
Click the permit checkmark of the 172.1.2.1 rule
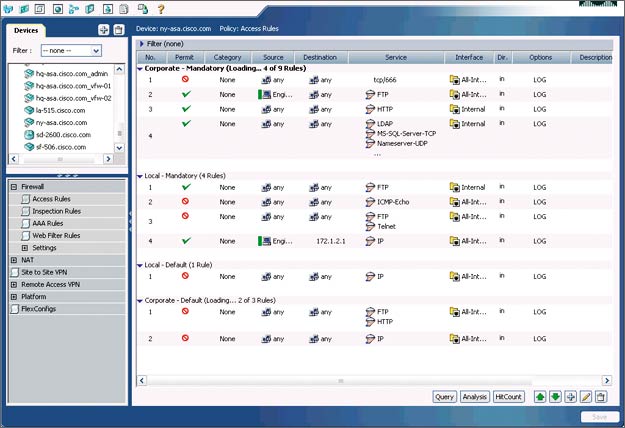(x=186, y=241)
